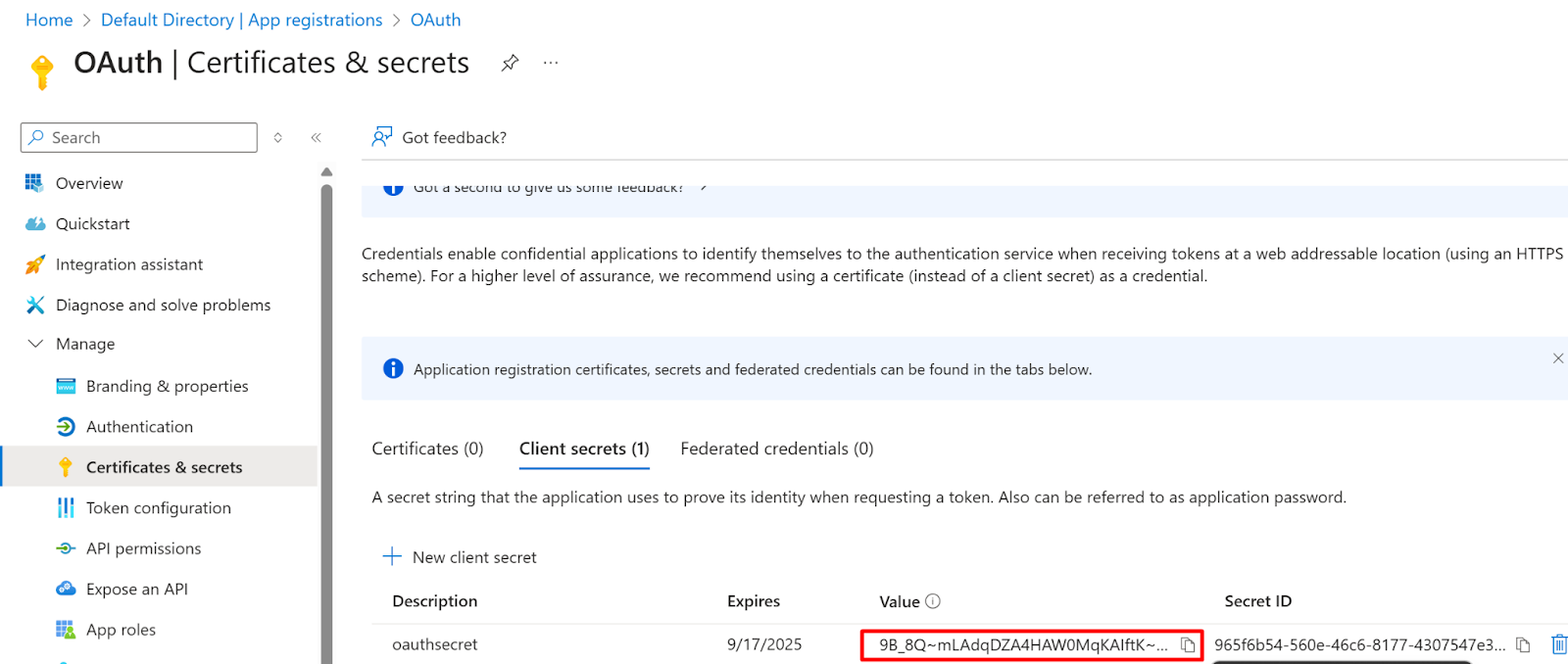
Task: Click the Secret ID column header
Action: (x=1258, y=601)
